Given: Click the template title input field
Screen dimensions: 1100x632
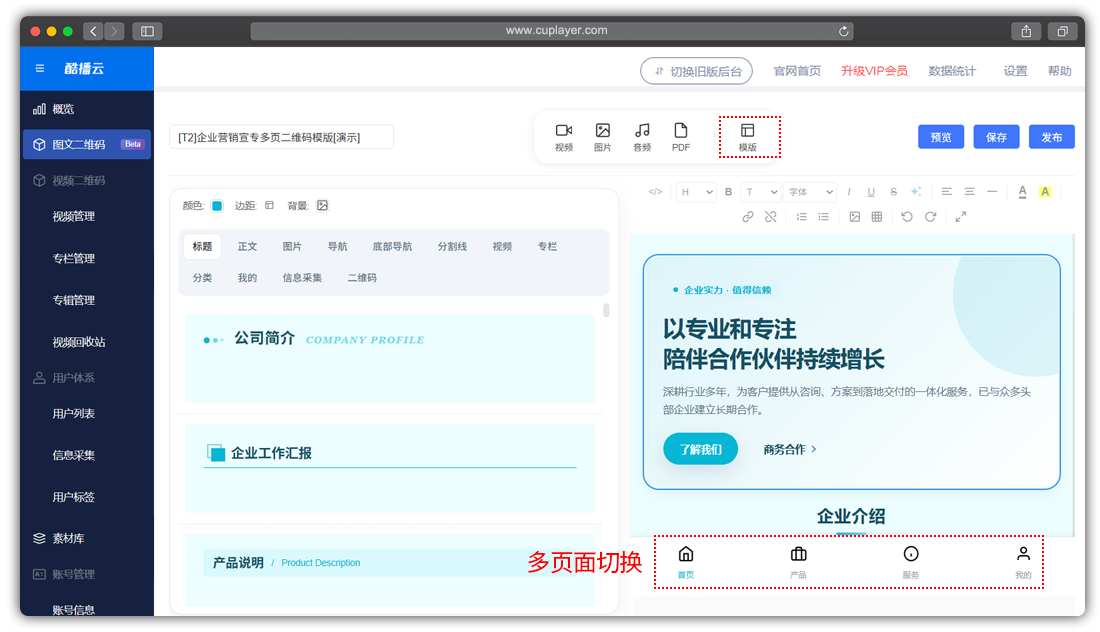Looking at the screenshot, I should tap(281, 137).
